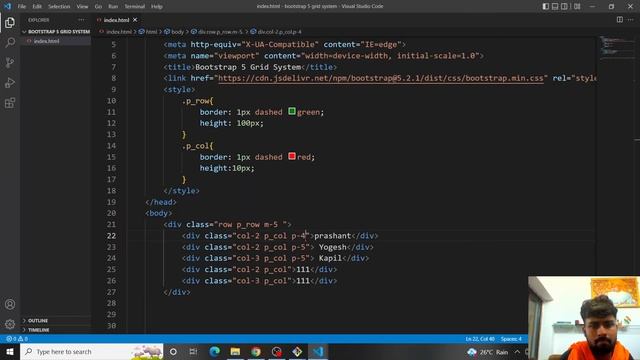This screenshot has height=360, width=640.
Task: Place cursor on the word Yogesh
Action: (x=332, y=247)
